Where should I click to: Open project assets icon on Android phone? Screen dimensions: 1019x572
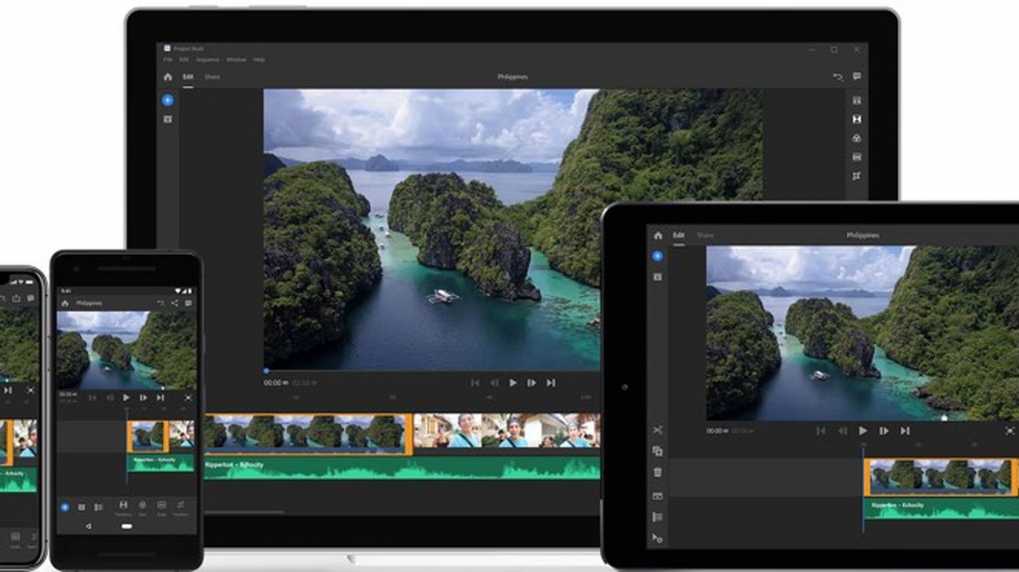(81, 507)
